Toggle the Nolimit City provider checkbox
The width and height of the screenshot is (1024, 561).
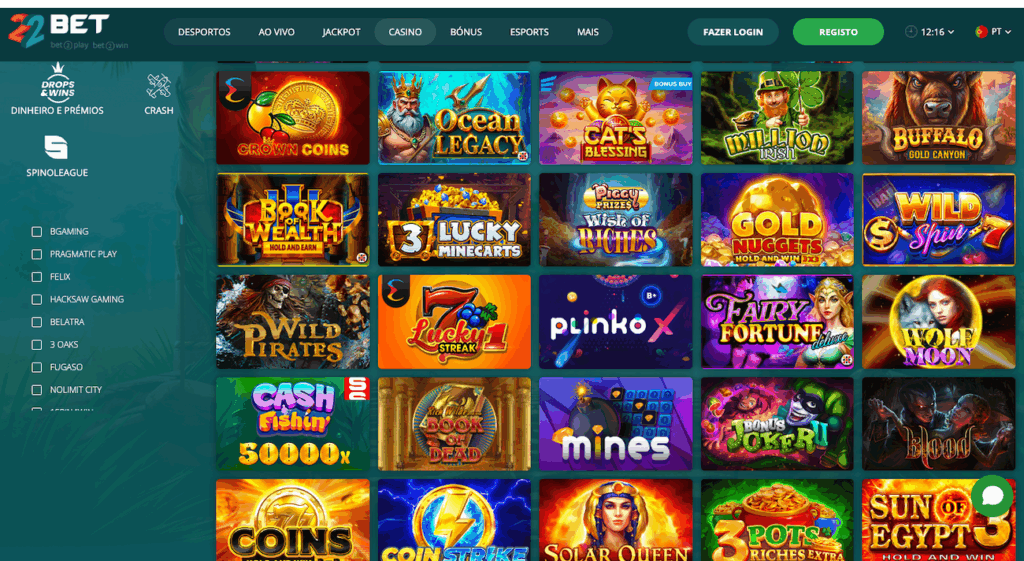click(x=37, y=390)
